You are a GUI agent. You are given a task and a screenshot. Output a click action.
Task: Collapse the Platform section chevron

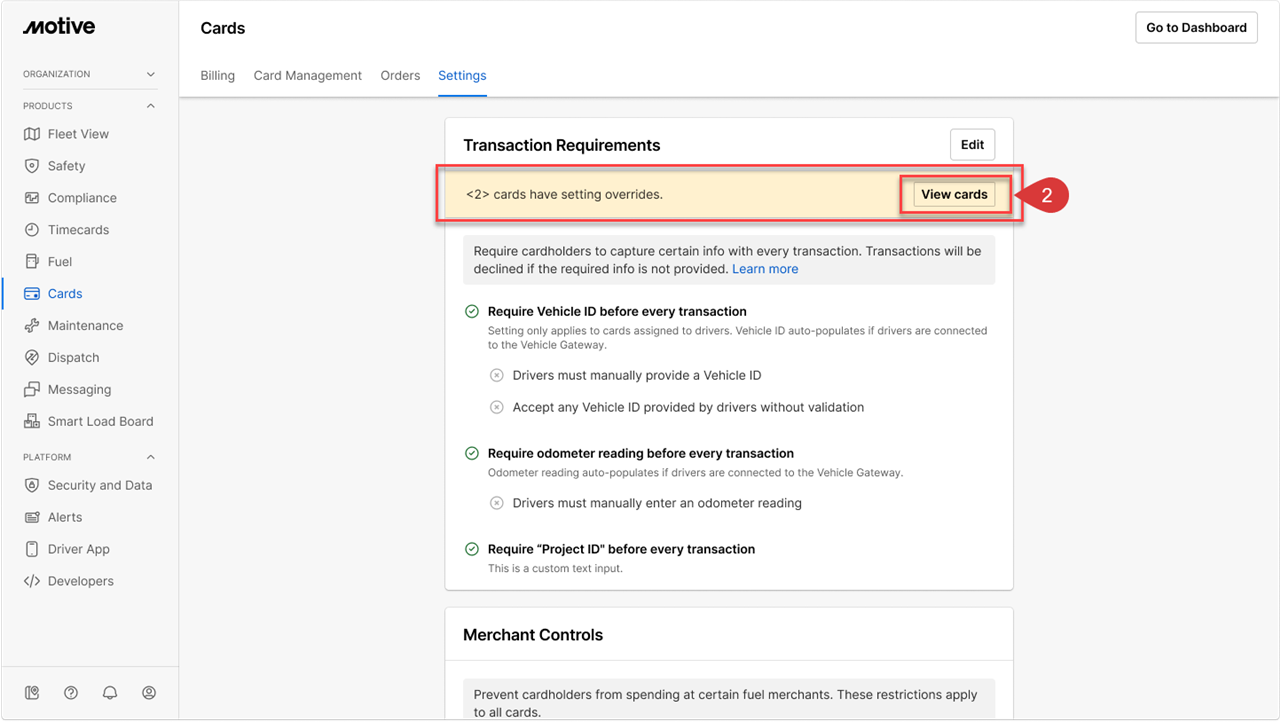click(x=151, y=457)
